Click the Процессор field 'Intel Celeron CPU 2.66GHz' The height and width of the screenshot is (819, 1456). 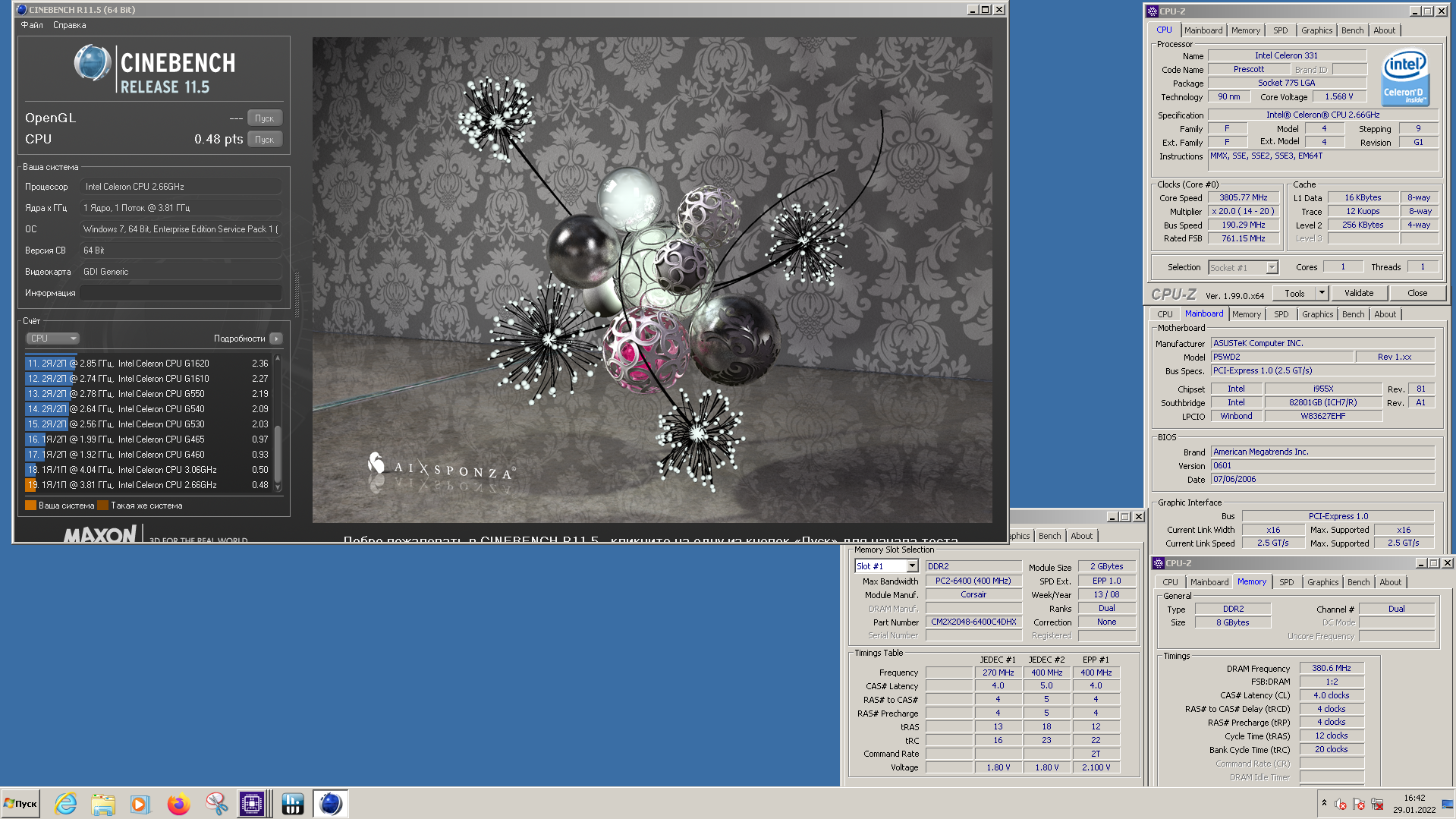click(x=181, y=187)
